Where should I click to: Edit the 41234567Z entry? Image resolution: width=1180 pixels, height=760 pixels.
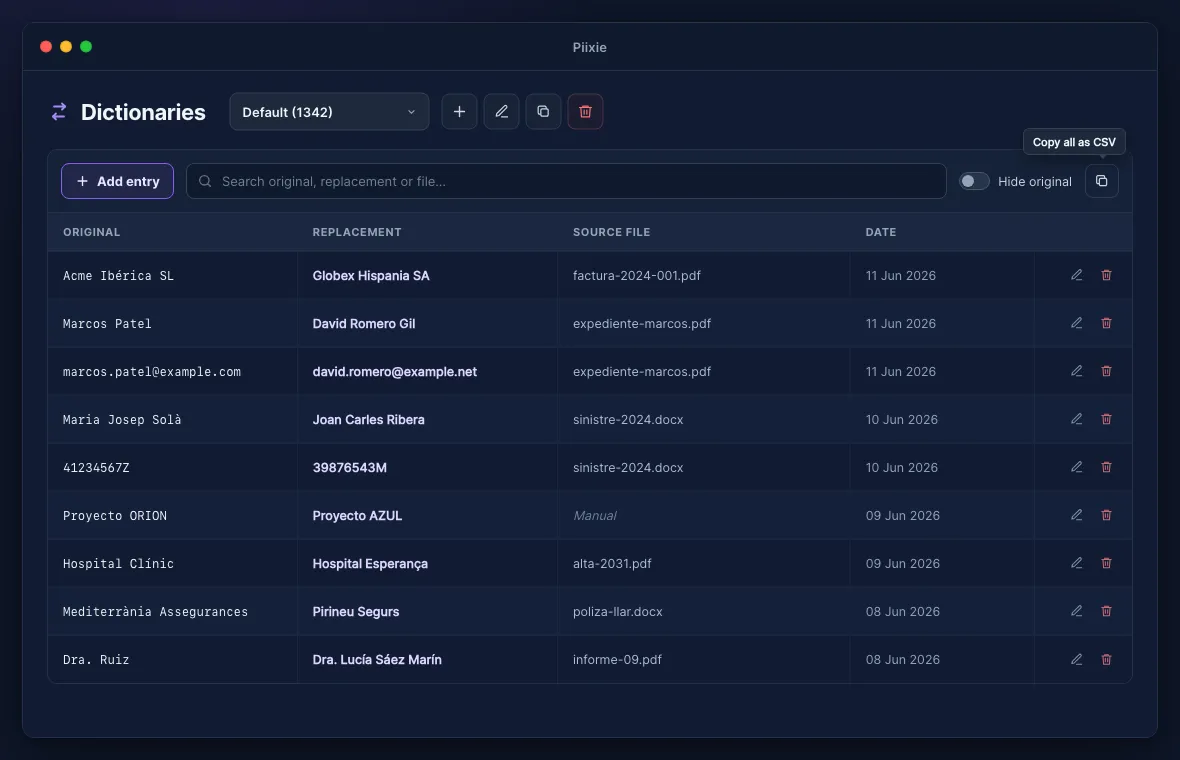point(1077,467)
